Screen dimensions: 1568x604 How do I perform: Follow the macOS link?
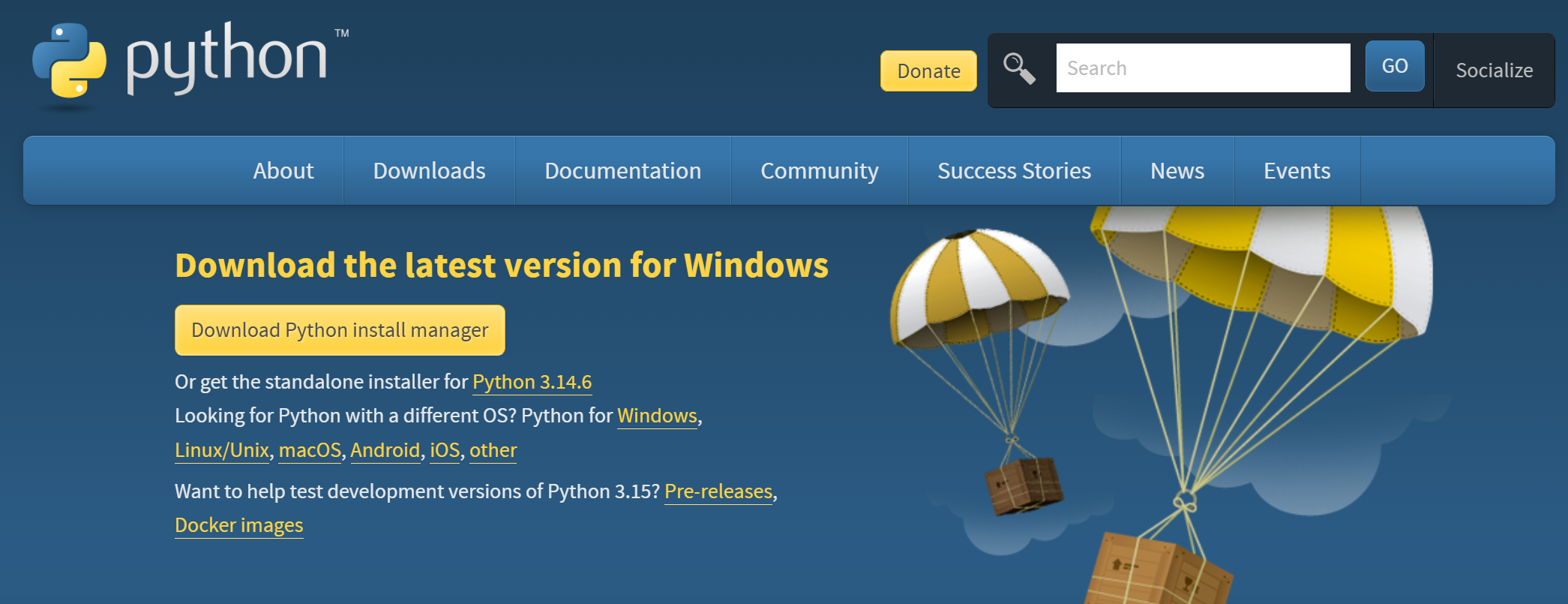click(x=310, y=450)
